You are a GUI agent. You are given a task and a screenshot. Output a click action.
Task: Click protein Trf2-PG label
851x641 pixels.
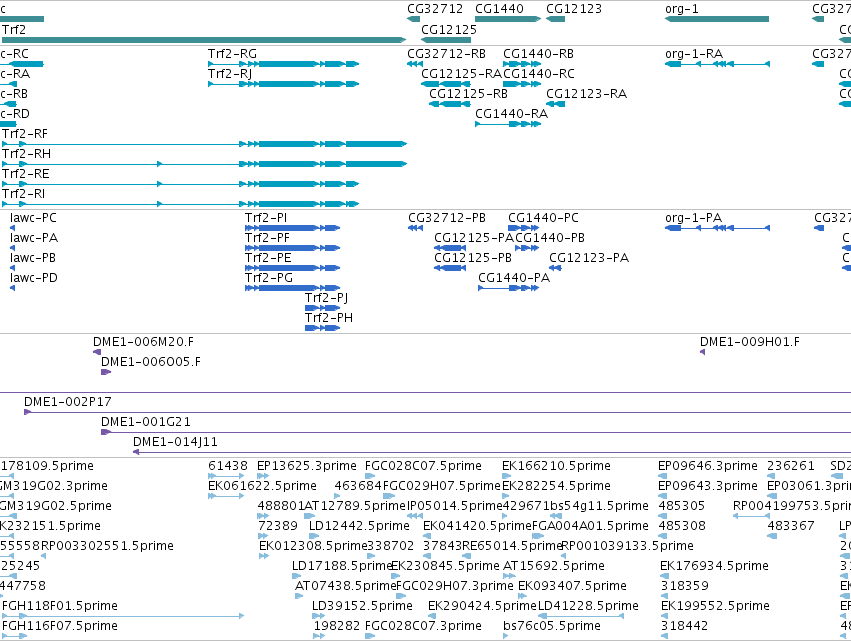pyautogui.click(x=269, y=278)
